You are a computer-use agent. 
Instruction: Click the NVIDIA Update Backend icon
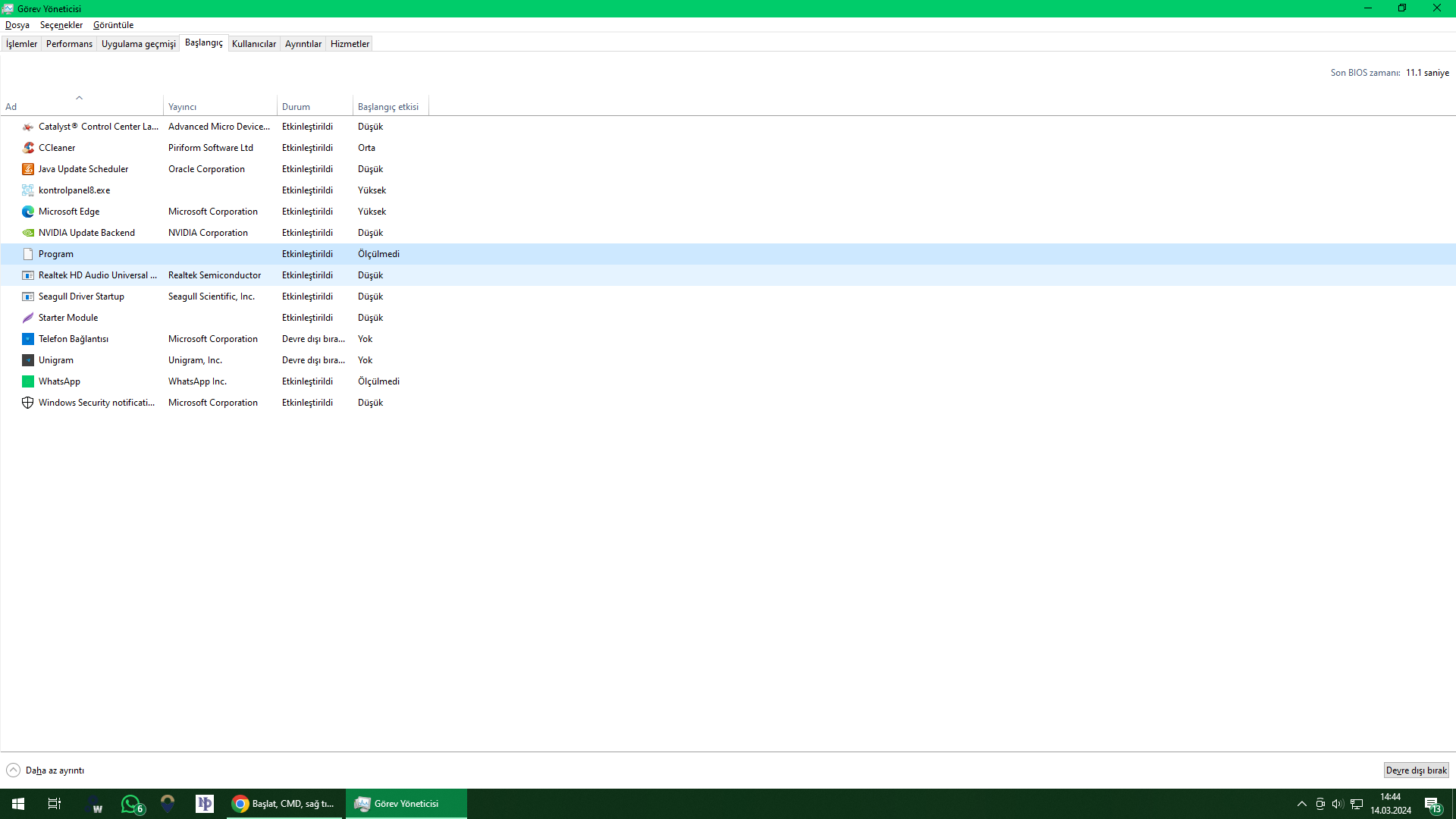click(x=28, y=233)
